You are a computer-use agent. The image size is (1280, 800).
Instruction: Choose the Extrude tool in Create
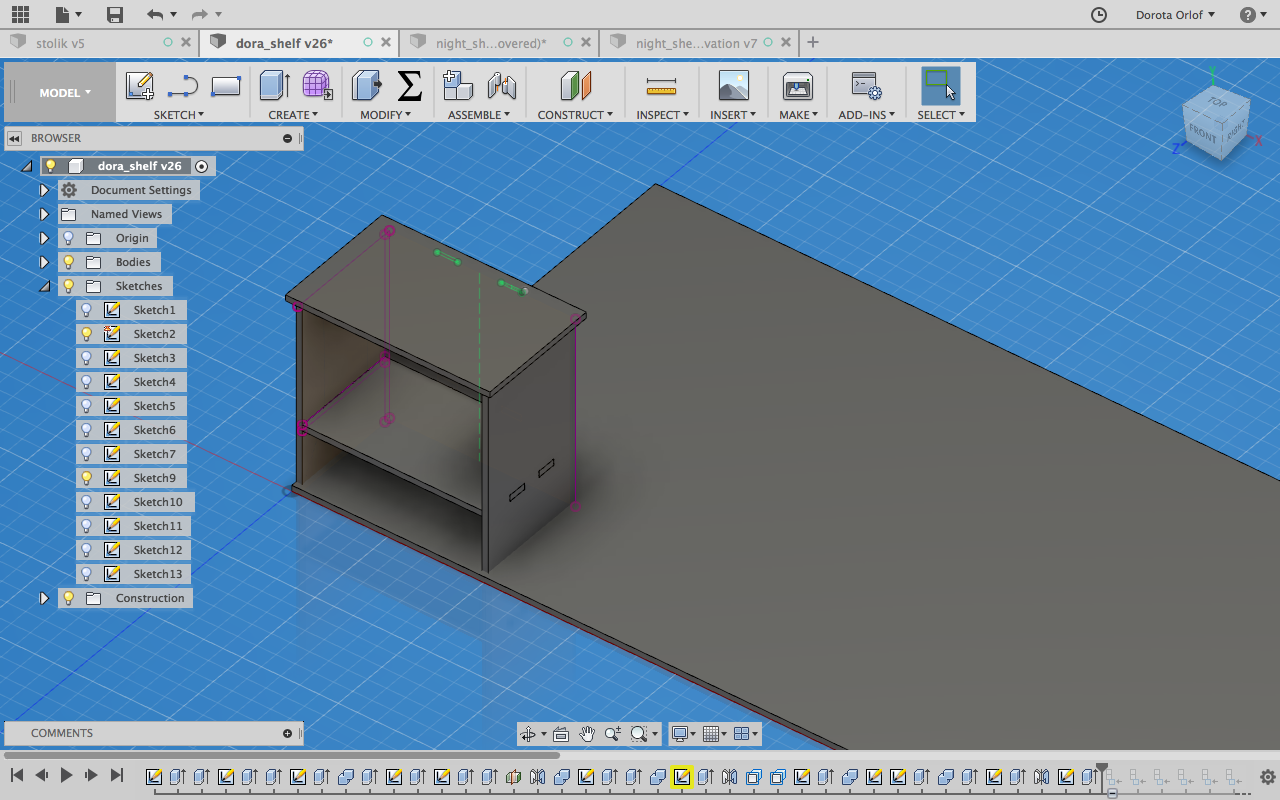(274, 86)
